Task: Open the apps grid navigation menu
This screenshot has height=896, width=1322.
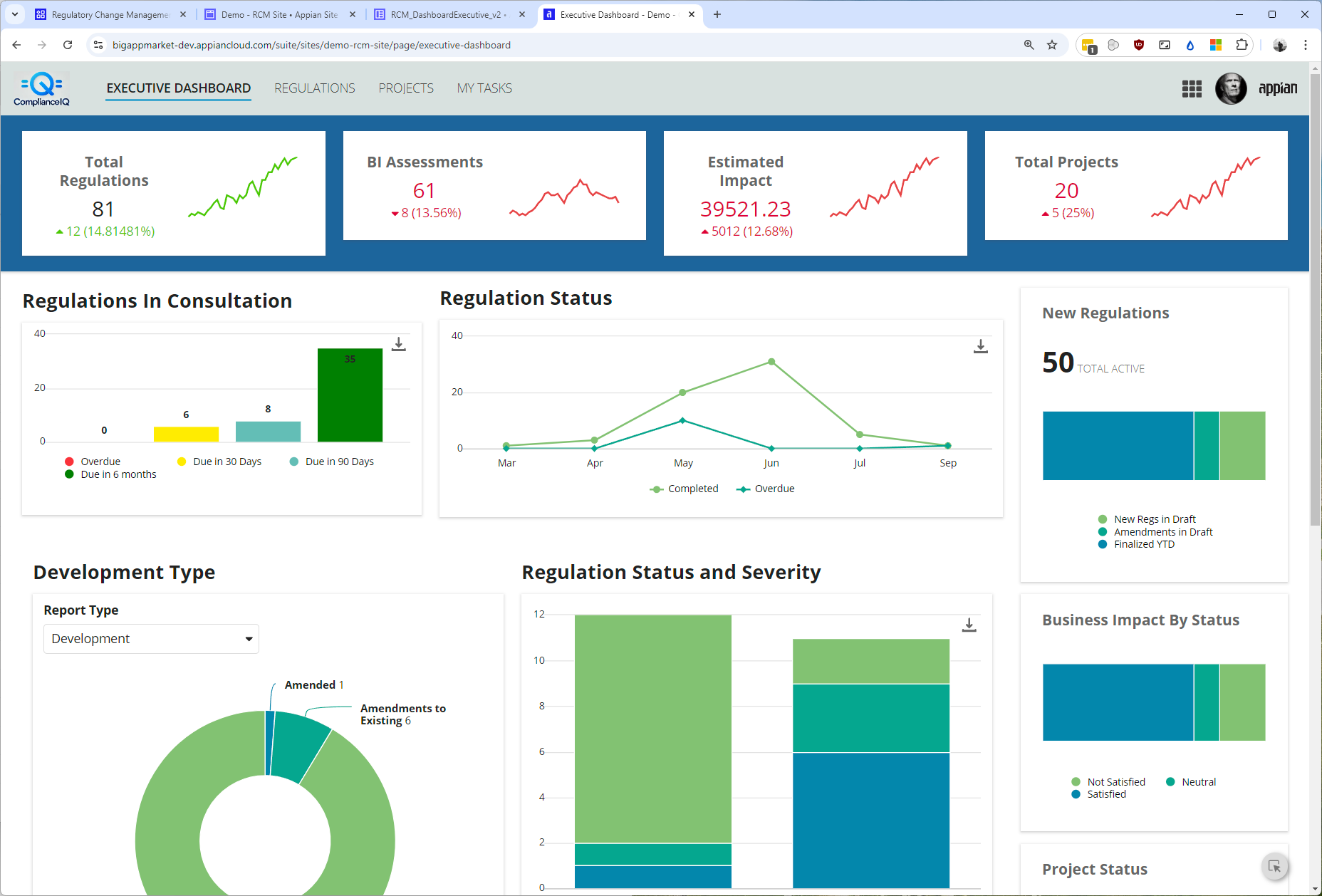Action: 1192,89
